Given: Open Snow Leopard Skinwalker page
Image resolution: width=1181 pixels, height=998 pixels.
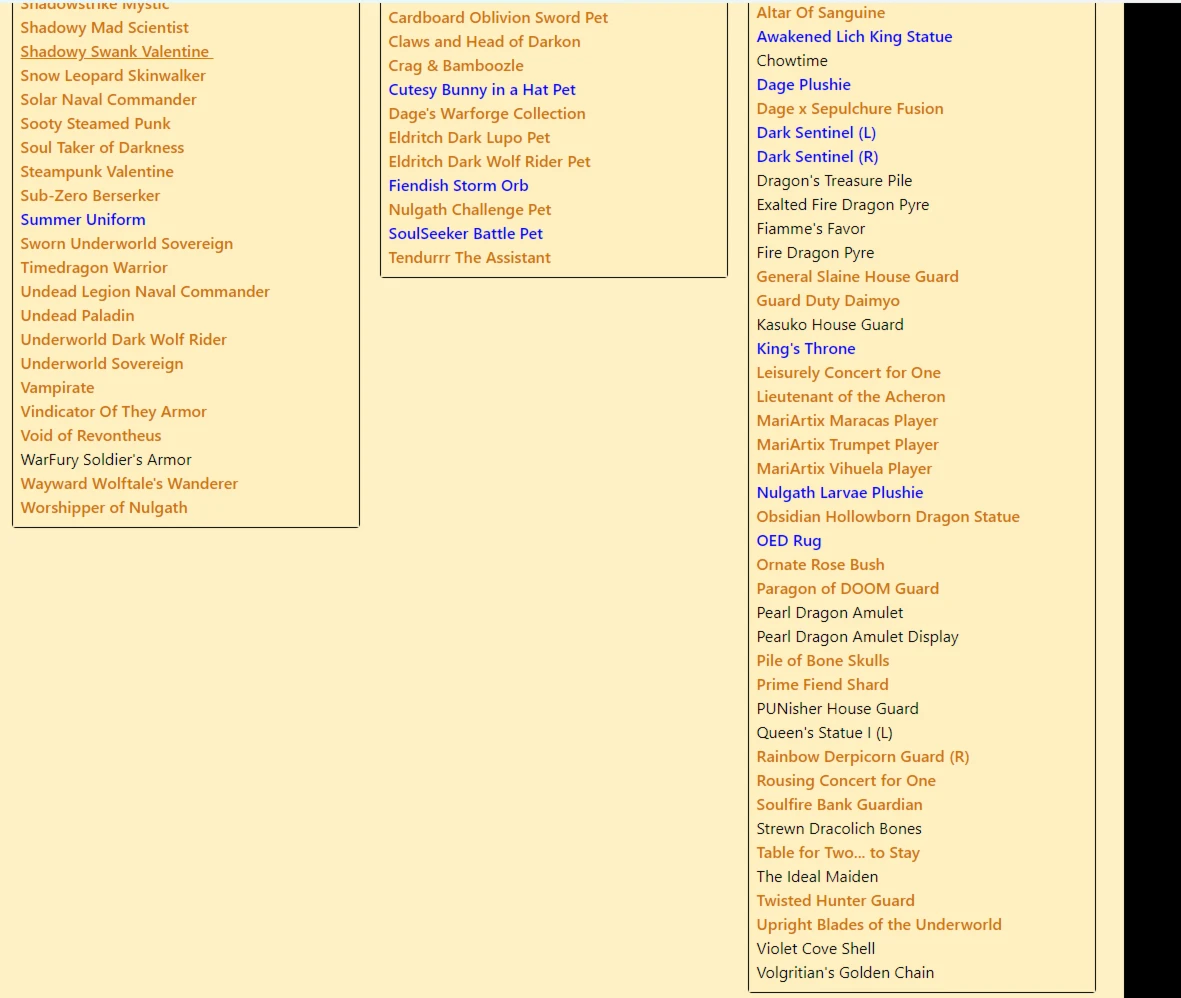Looking at the screenshot, I should [113, 76].
